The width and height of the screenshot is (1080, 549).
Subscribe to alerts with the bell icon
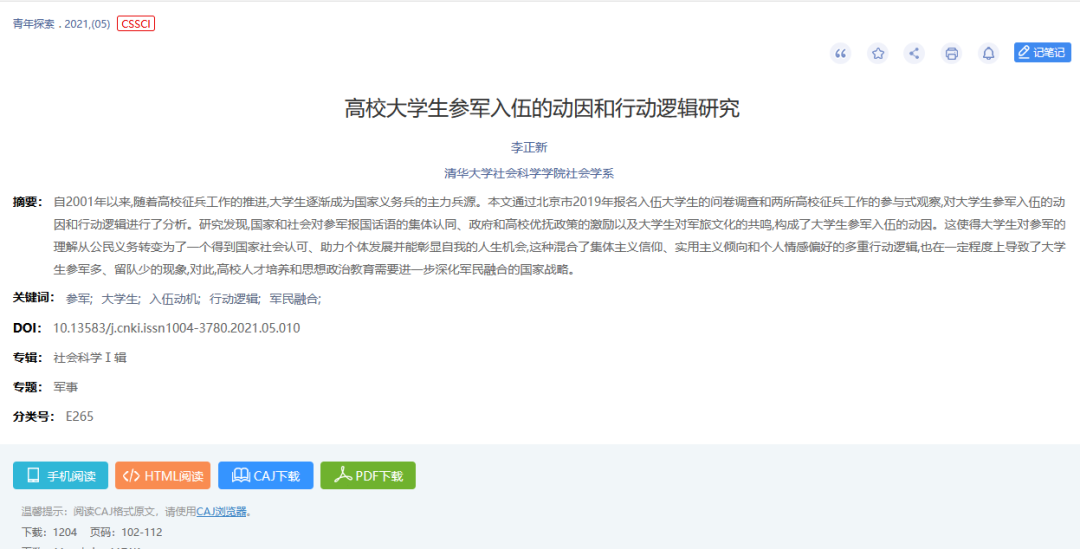tap(988, 54)
